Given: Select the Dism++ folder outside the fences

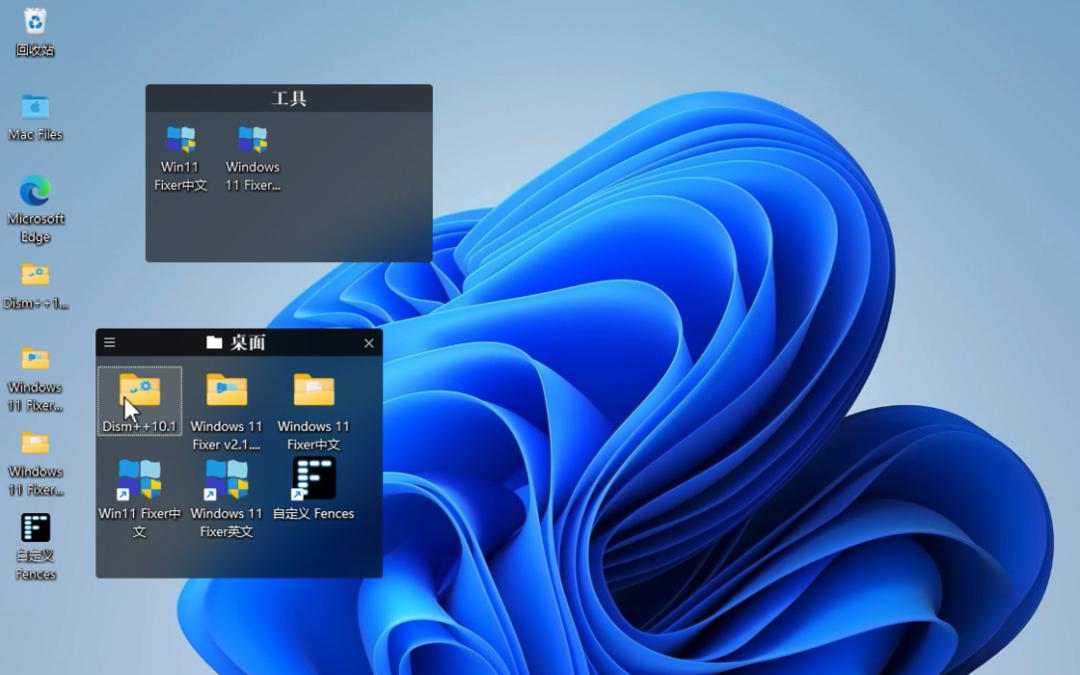Looking at the screenshot, I should pyautogui.click(x=35, y=275).
